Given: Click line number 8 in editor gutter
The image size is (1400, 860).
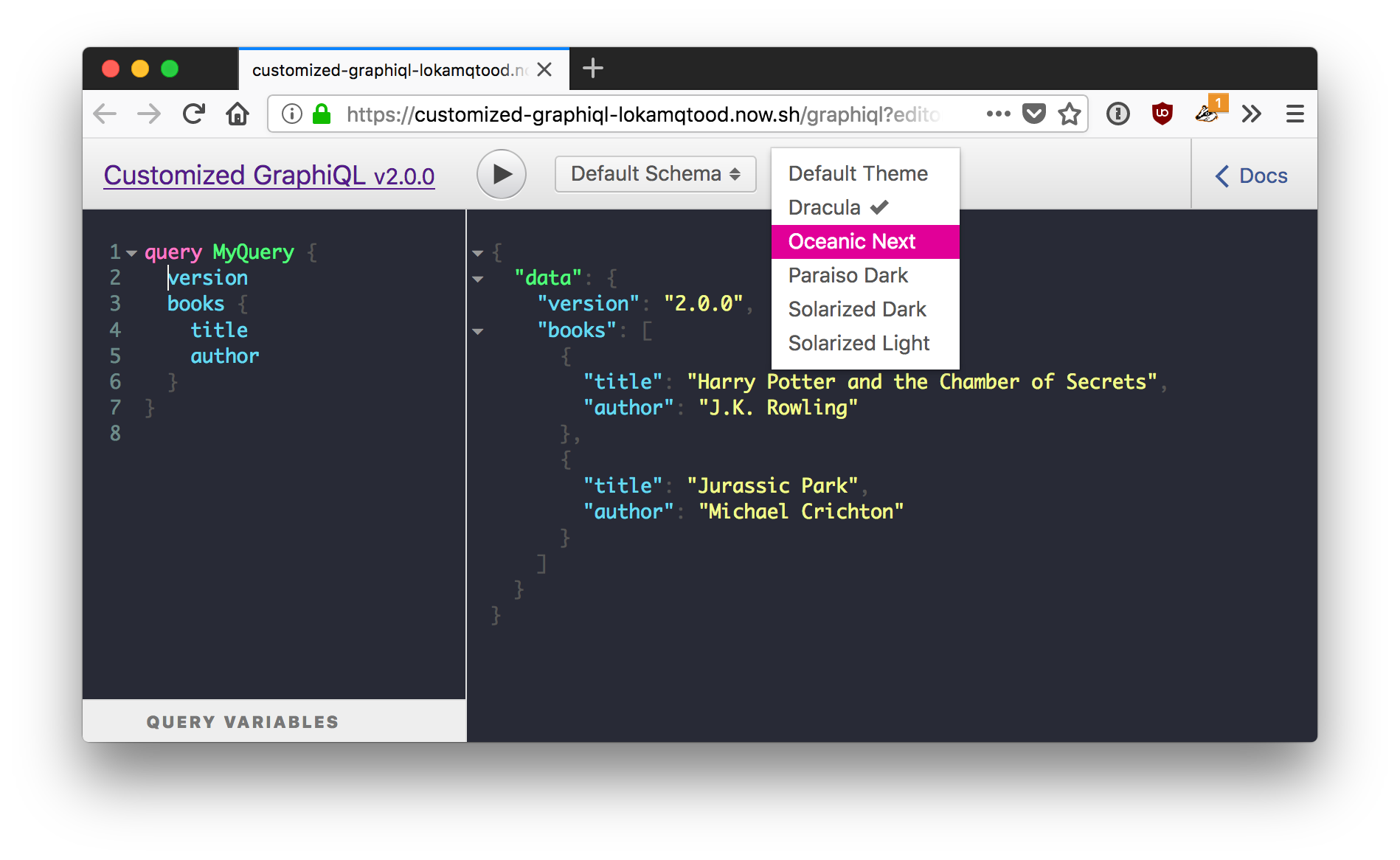Looking at the screenshot, I should pyautogui.click(x=115, y=434).
